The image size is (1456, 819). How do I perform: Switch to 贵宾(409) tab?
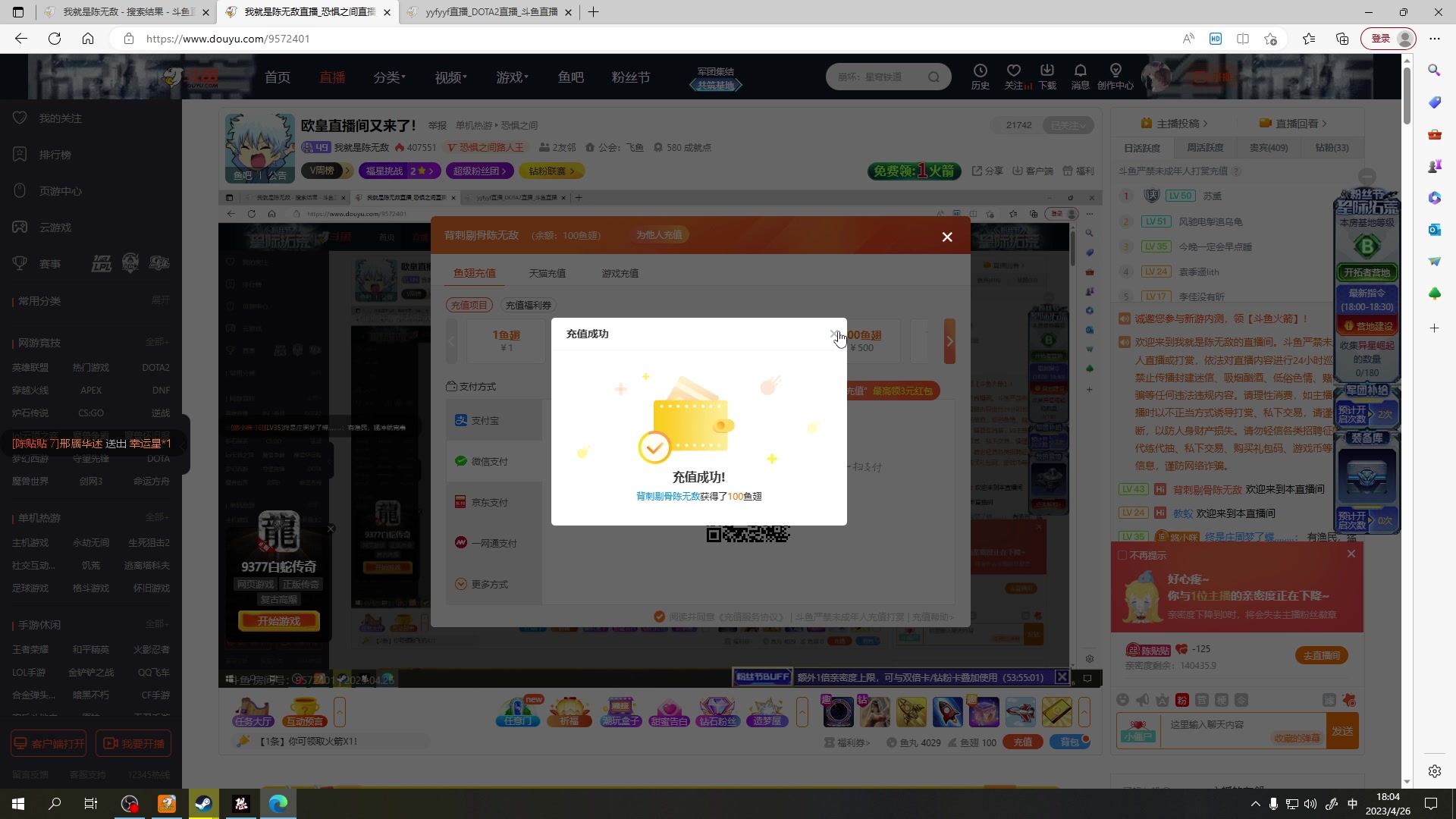point(1269,148)
